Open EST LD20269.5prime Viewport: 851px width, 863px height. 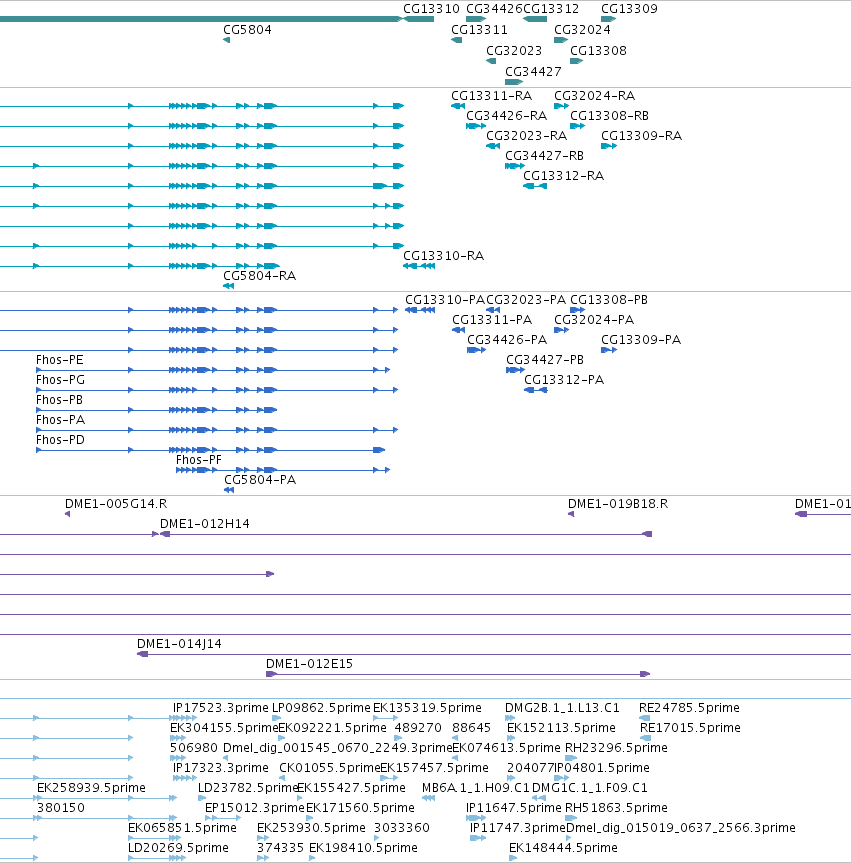178,848
